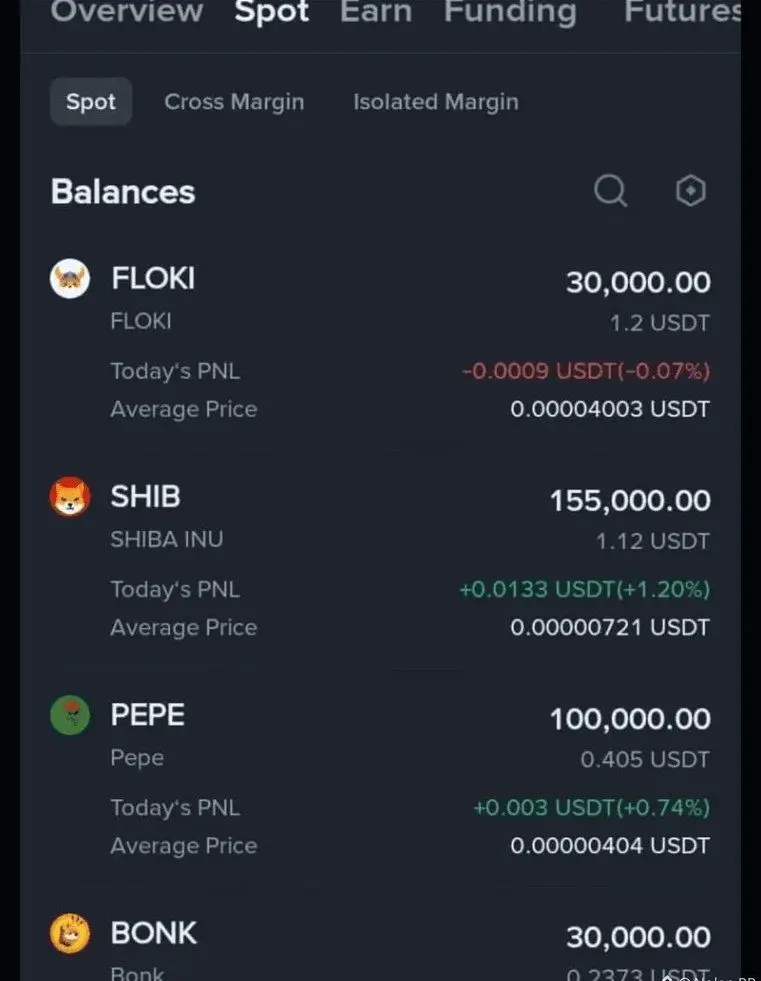
Task: Tap the SHIB coin logo
Action: click(x=70, y=497)
